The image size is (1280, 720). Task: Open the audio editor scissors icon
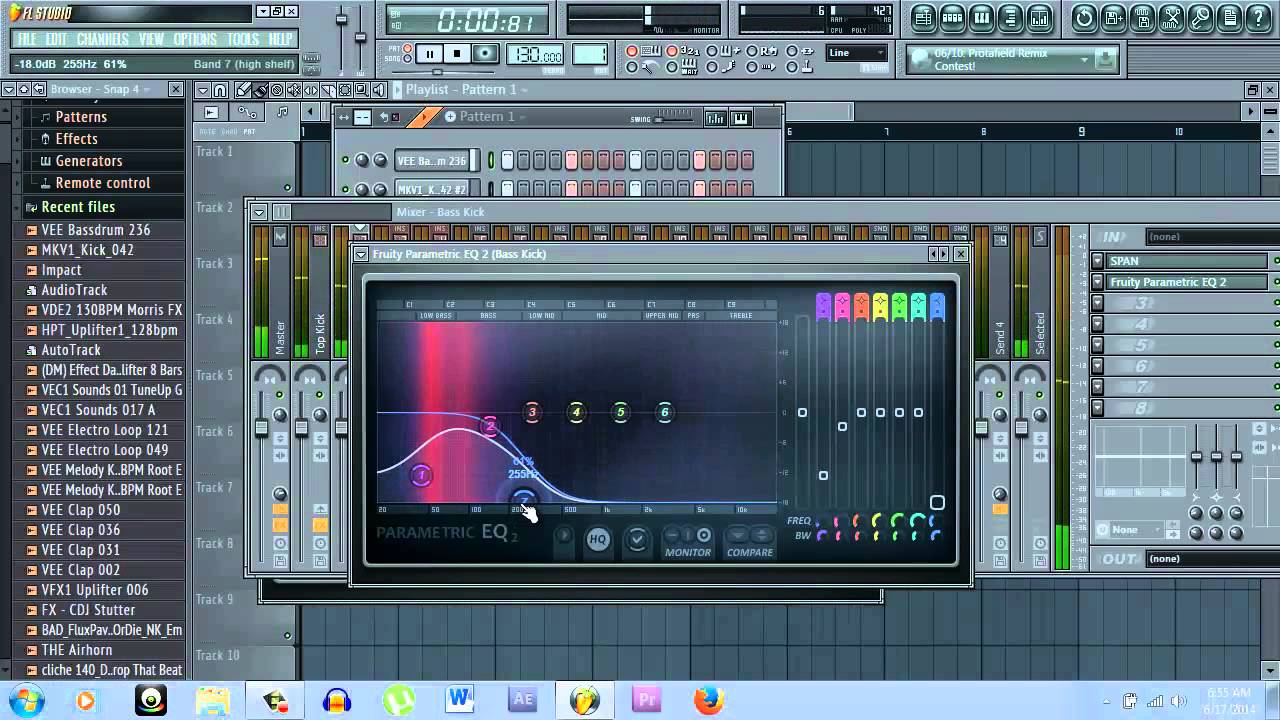coord(1171,17)
